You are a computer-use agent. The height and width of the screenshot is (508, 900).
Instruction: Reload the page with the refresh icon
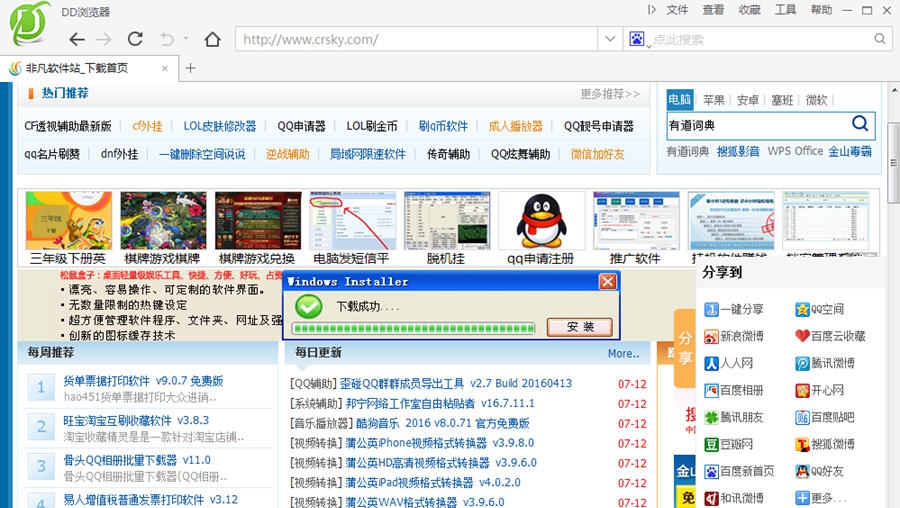(x=135, y=38)
